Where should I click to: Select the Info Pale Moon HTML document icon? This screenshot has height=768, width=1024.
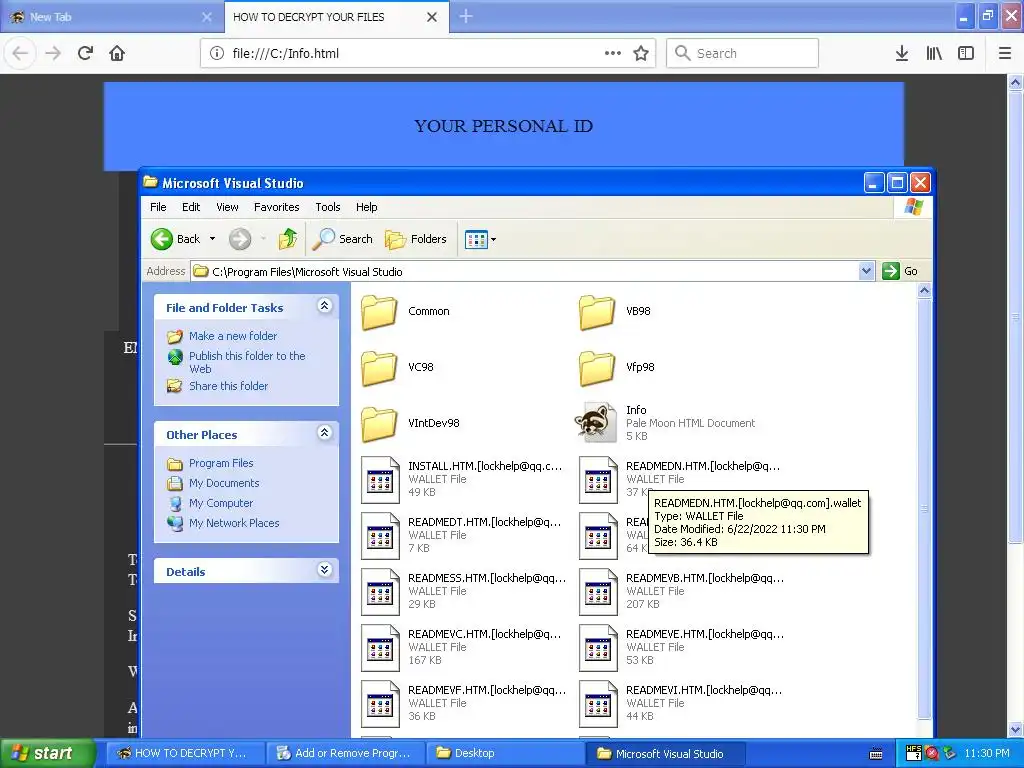coord(596,423)
